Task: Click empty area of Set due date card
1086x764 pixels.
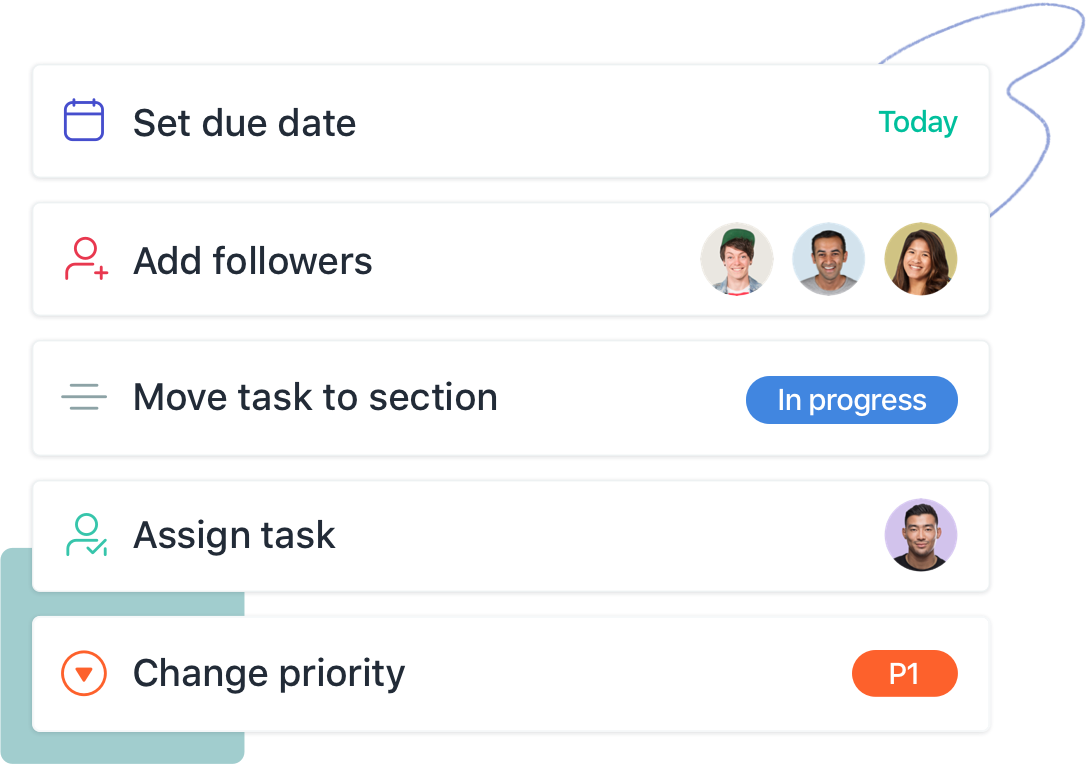Action: pos(616,122)
